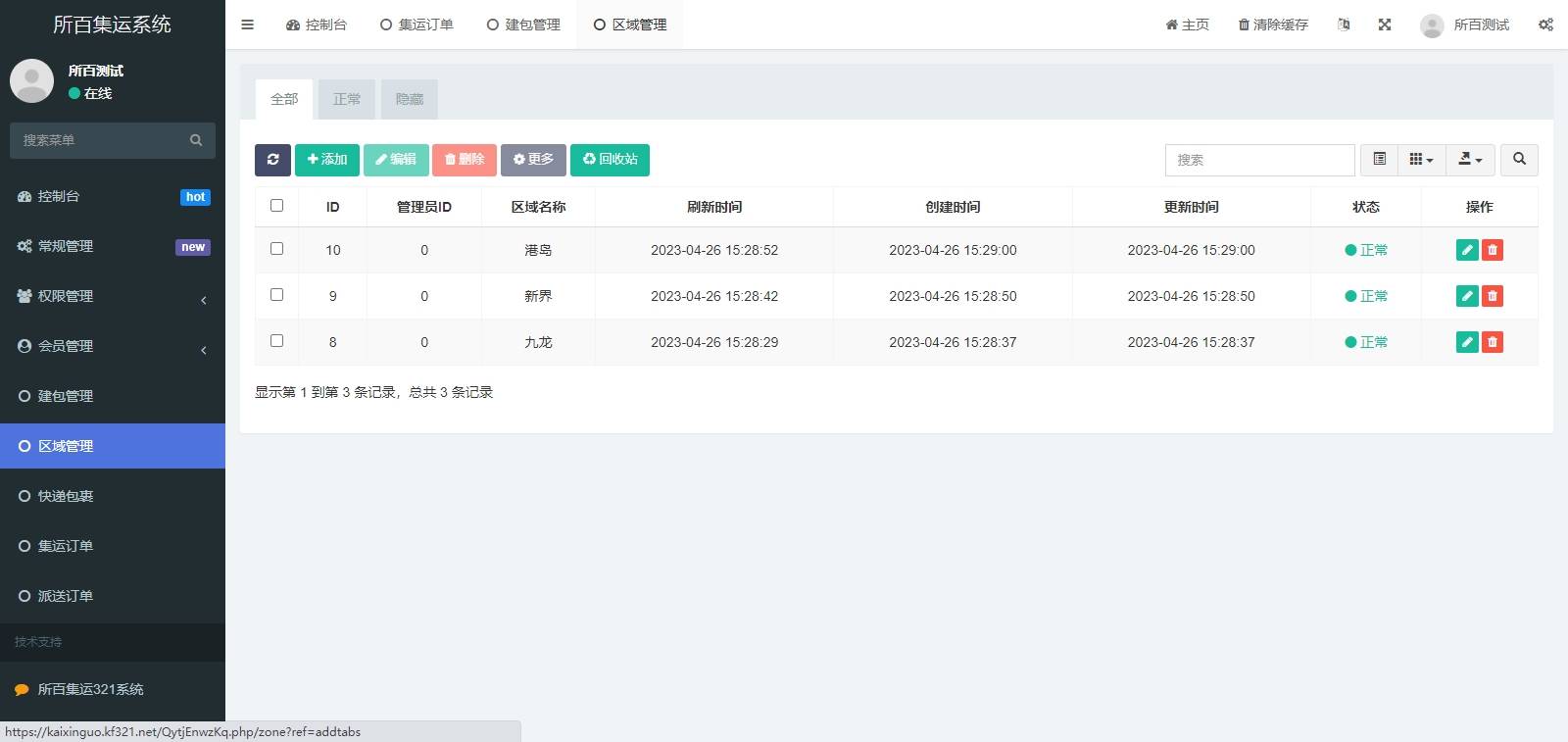
Task: Open the export data dropdown
Action: pyautogui.click(x=1470, y=160)
